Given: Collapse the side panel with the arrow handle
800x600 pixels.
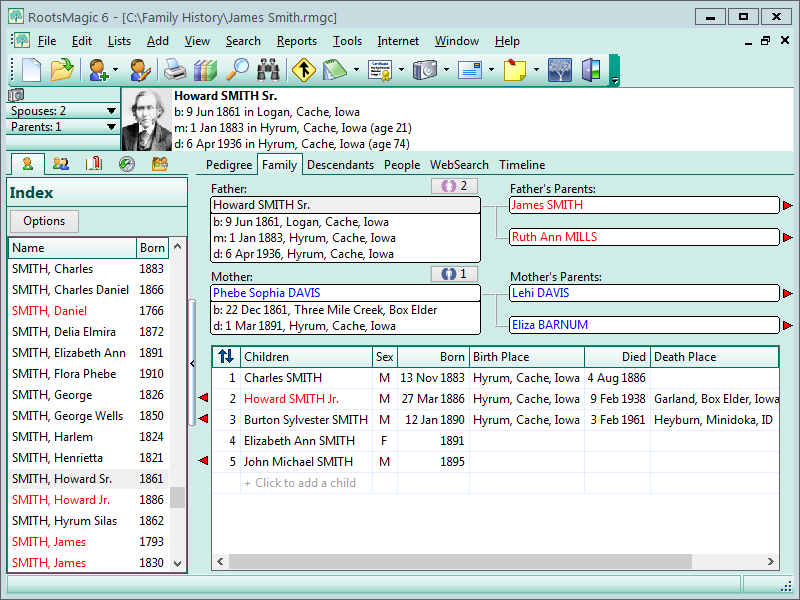Looking at the screenshot, I should (192, 365).
